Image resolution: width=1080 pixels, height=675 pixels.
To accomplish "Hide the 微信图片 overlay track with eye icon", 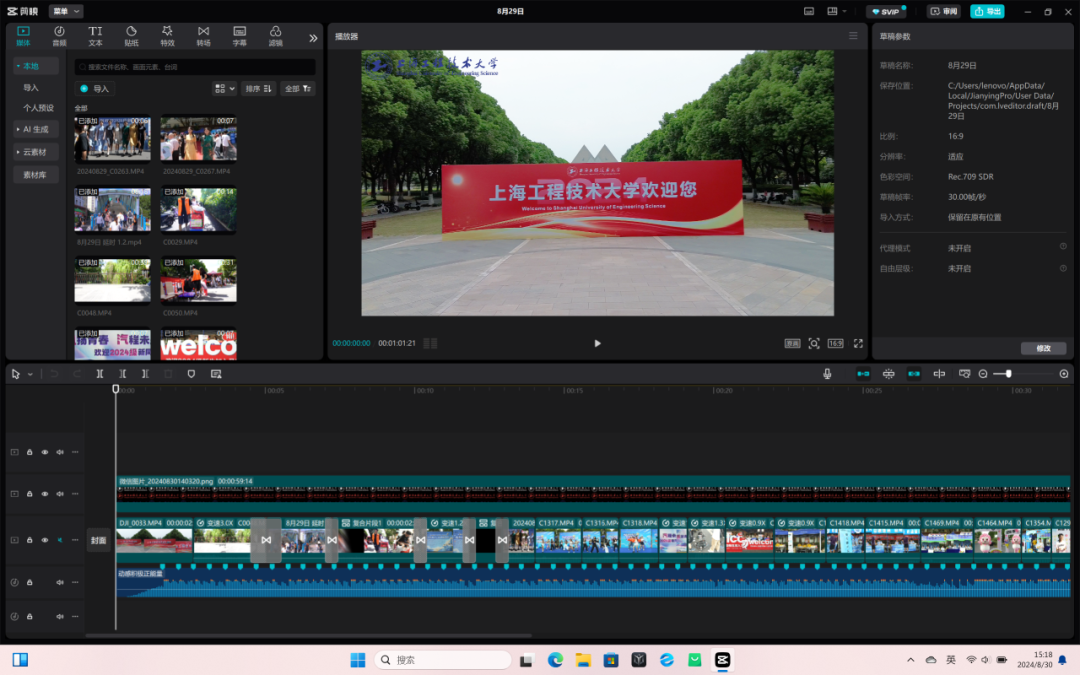I will coord(45,494).
